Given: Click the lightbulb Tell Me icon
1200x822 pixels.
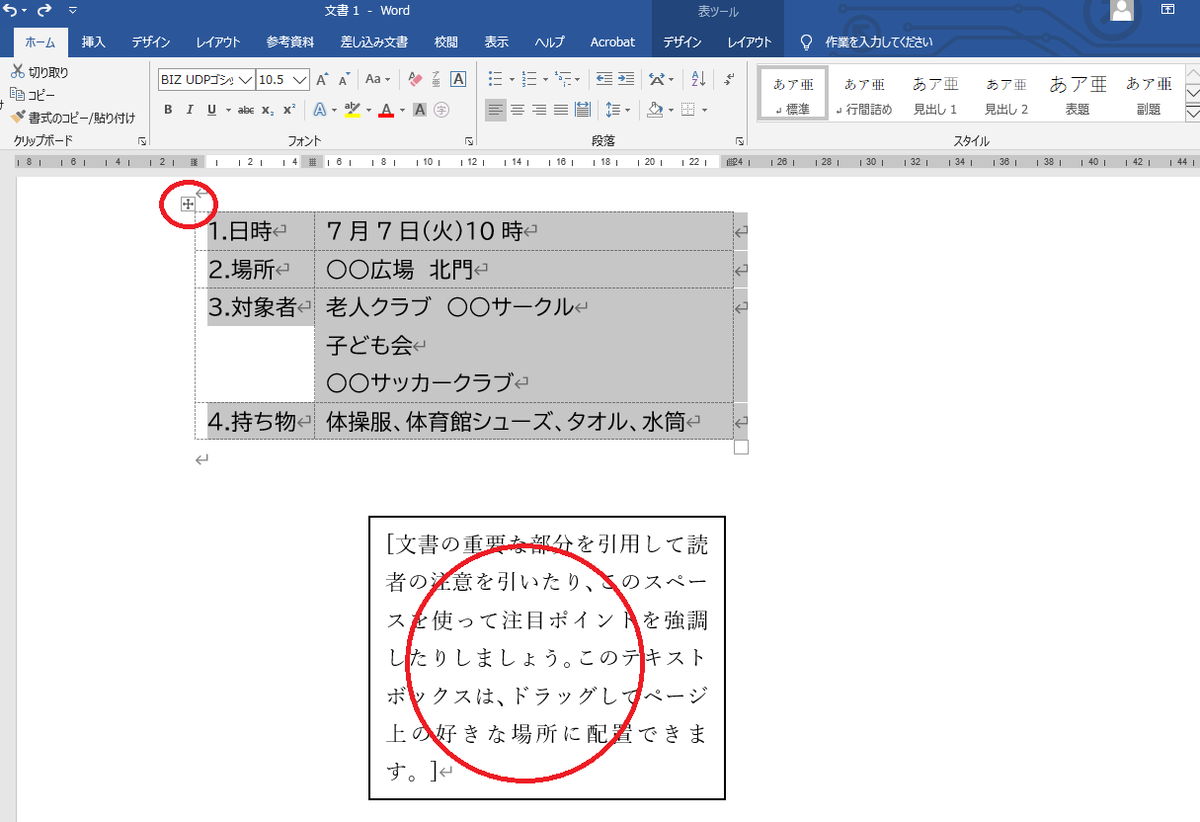Looking at the screenshot, I should click(x=806, y=42).
